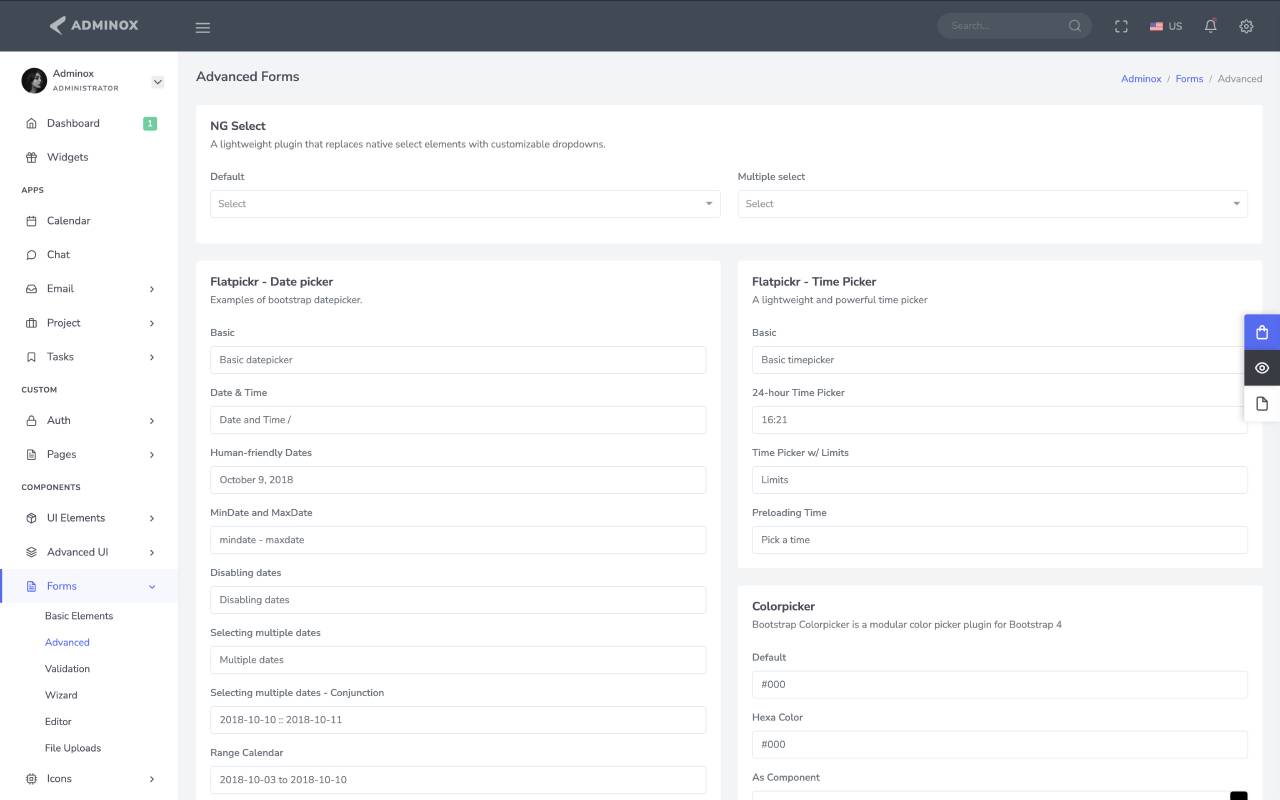
Task: Click the Pick a time field
Action: pyautogui.click(x=1000, y=540)
